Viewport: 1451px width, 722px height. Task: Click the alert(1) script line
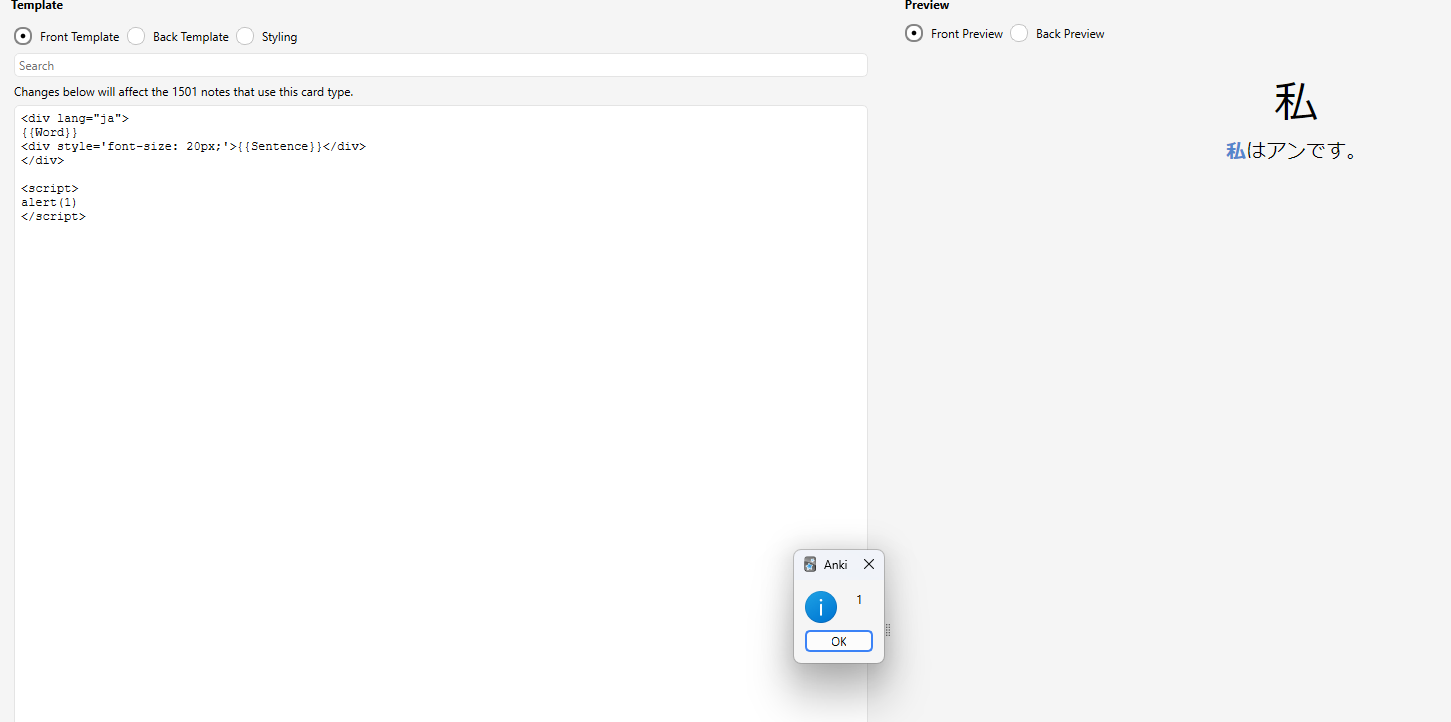pyautogui.click(x=49, y=202)
